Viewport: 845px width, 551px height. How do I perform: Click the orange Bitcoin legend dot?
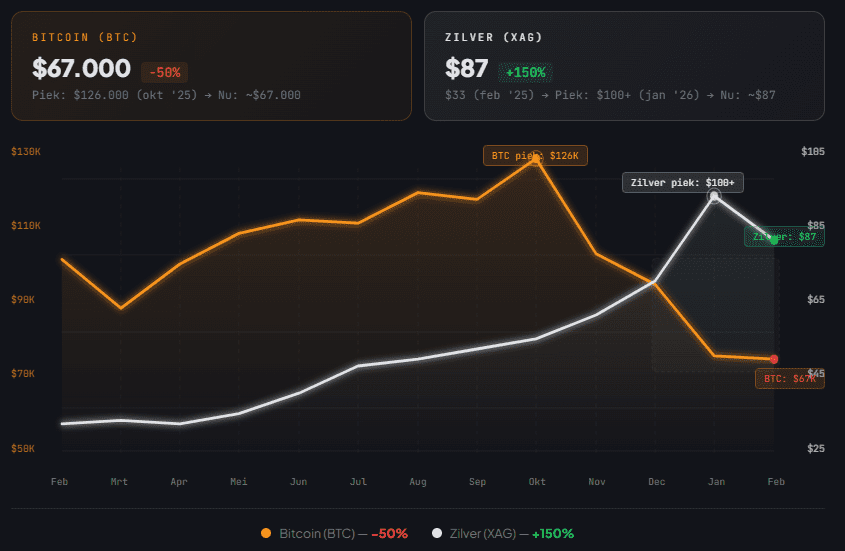[266, 533]
